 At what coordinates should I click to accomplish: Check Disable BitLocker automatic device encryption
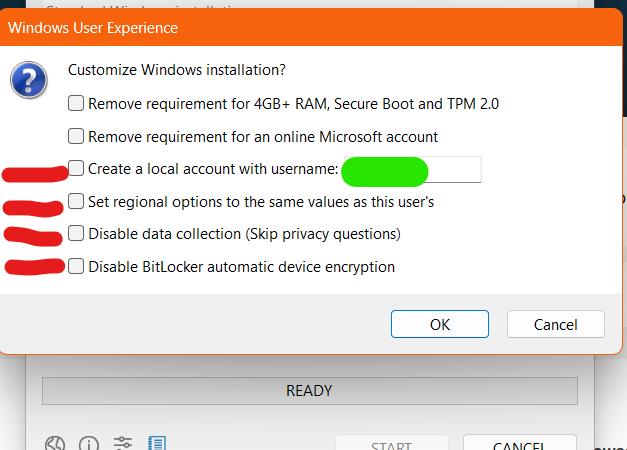coord(76,267)
